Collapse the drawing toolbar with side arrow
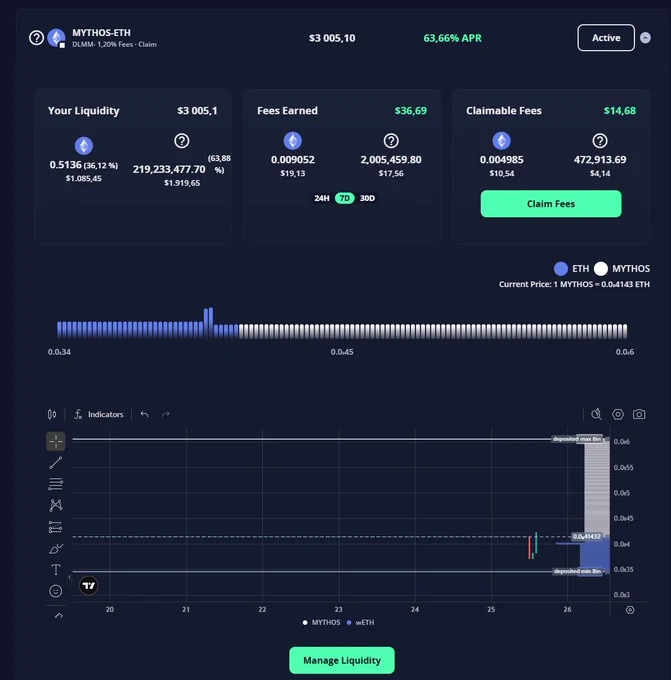Screen dimensions: 671x680 pyautogui.click(x=69, y=577)
